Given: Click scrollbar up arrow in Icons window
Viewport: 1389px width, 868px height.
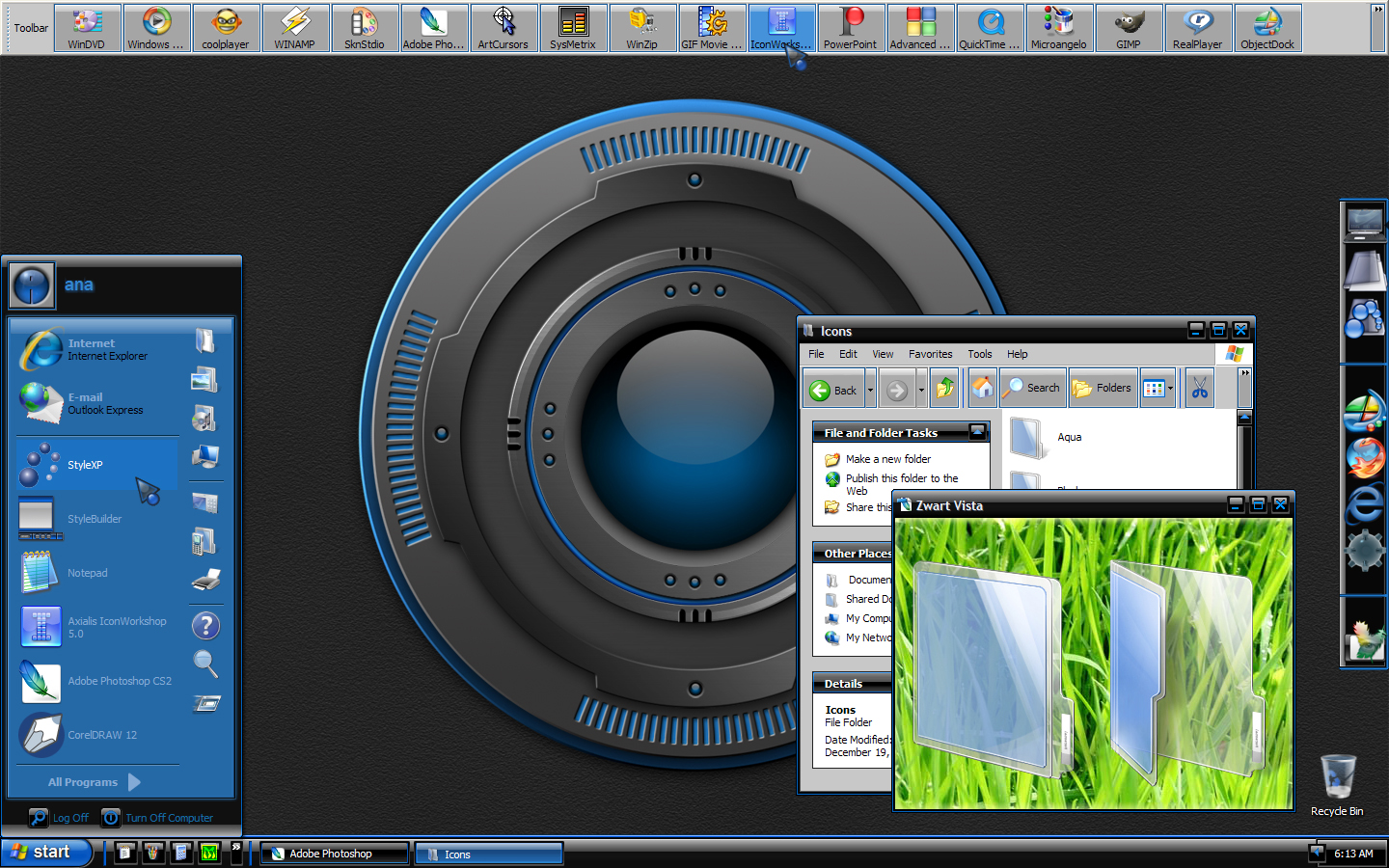Looking at the screenshot, I should [x=1245, y=418].
